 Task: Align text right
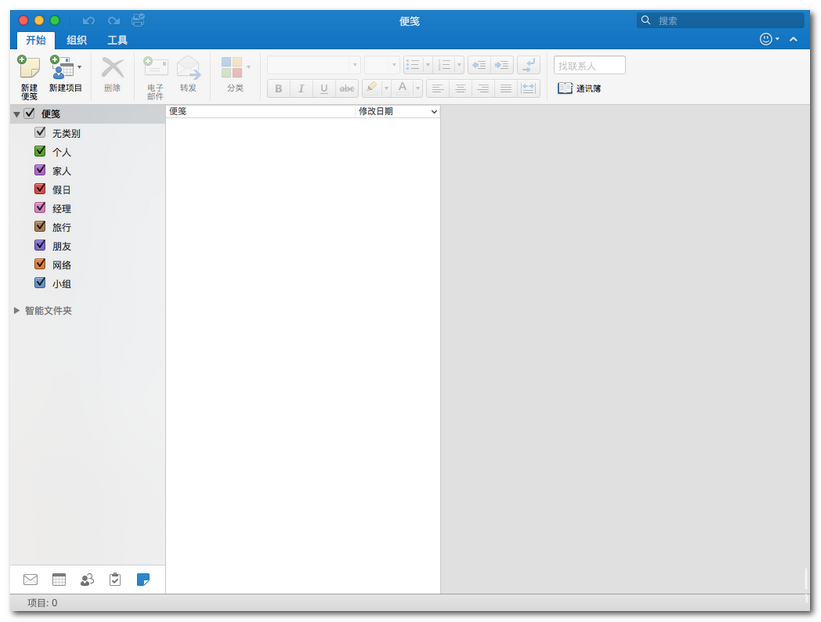click(483, 88)
